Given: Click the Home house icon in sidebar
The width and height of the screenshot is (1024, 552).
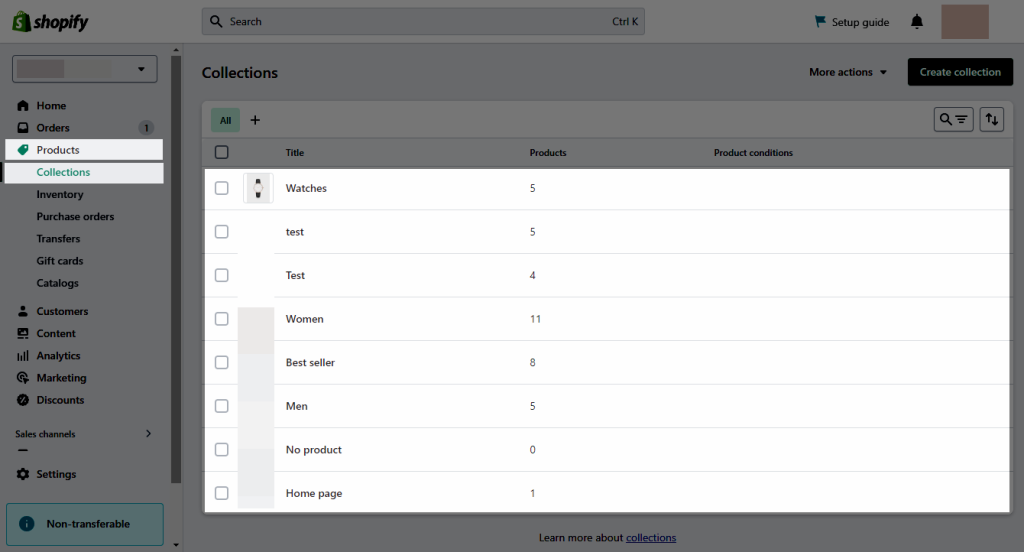Looking at the screenshot, I should pos(23,105).
